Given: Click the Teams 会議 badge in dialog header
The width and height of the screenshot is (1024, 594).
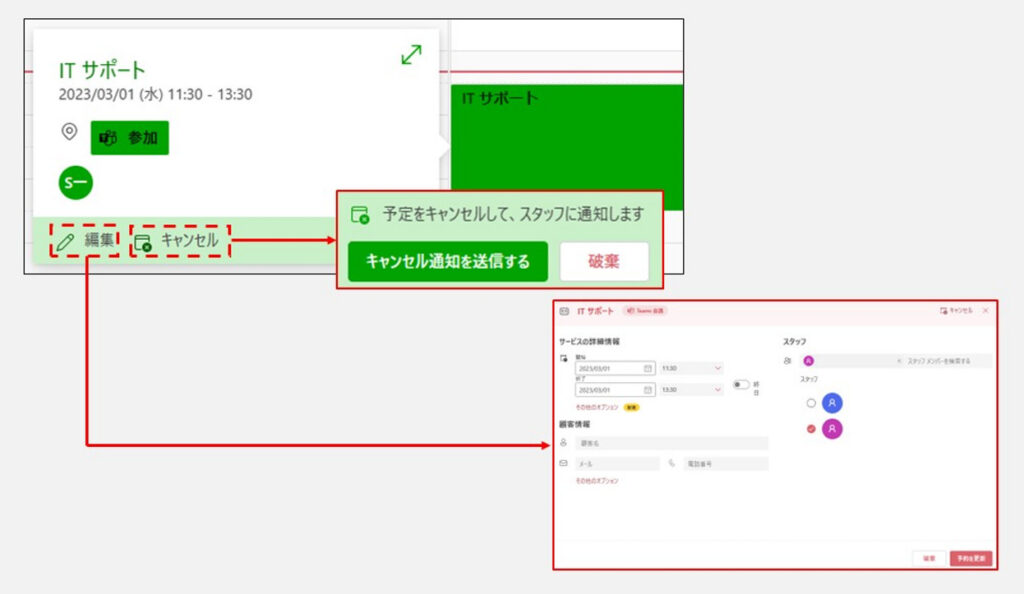Looking at the screenshot, I should tap(645, 311).
